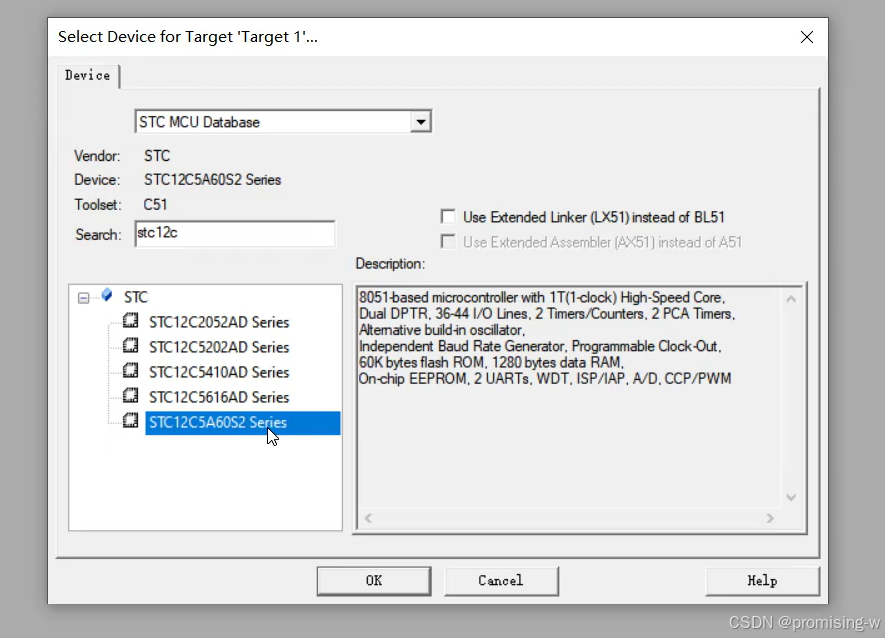Click chip icon beside STC12C5616AD Series

pyautogui.click(x=130, y=396)
